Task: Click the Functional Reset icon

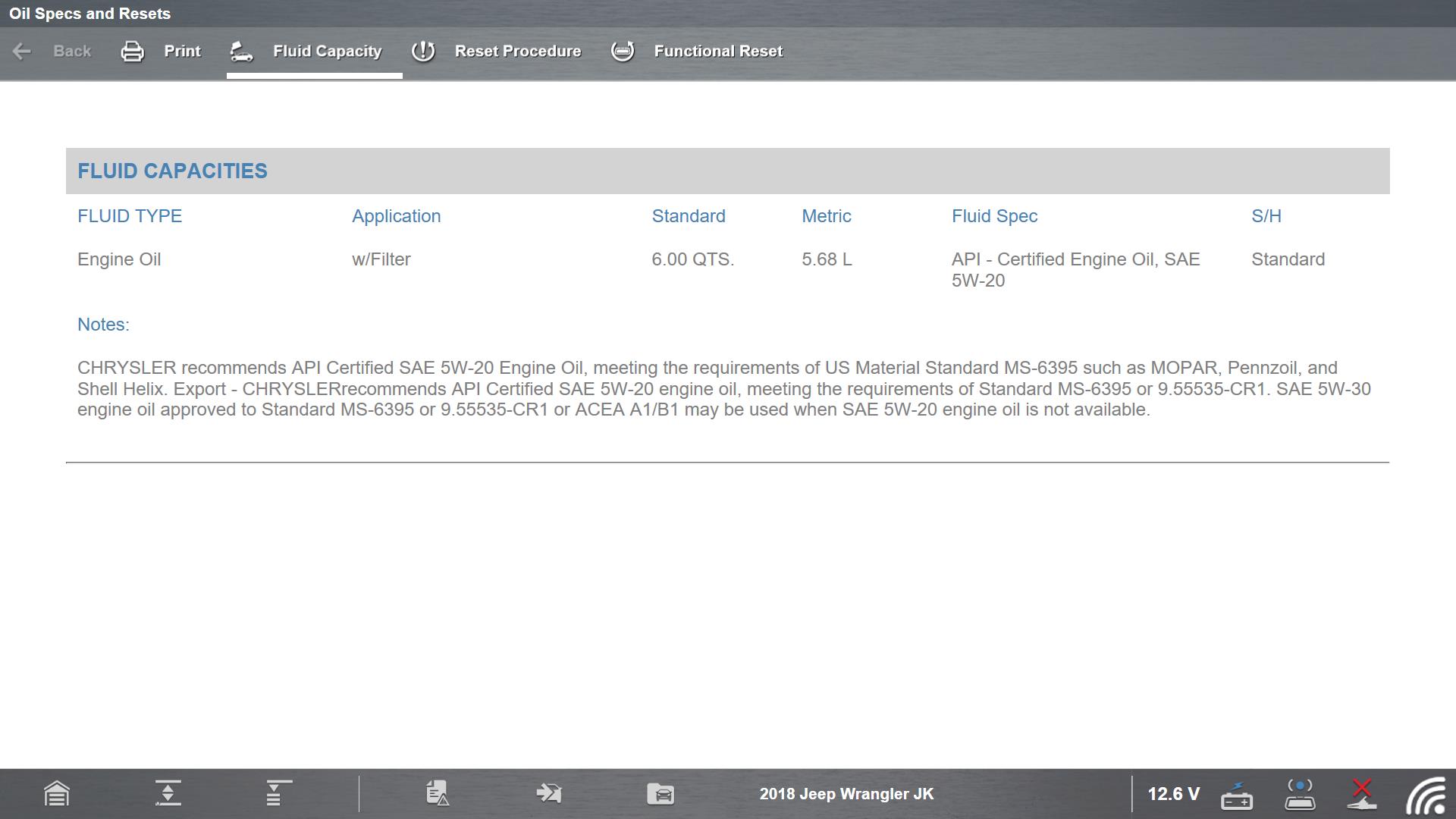Action: 623,52
